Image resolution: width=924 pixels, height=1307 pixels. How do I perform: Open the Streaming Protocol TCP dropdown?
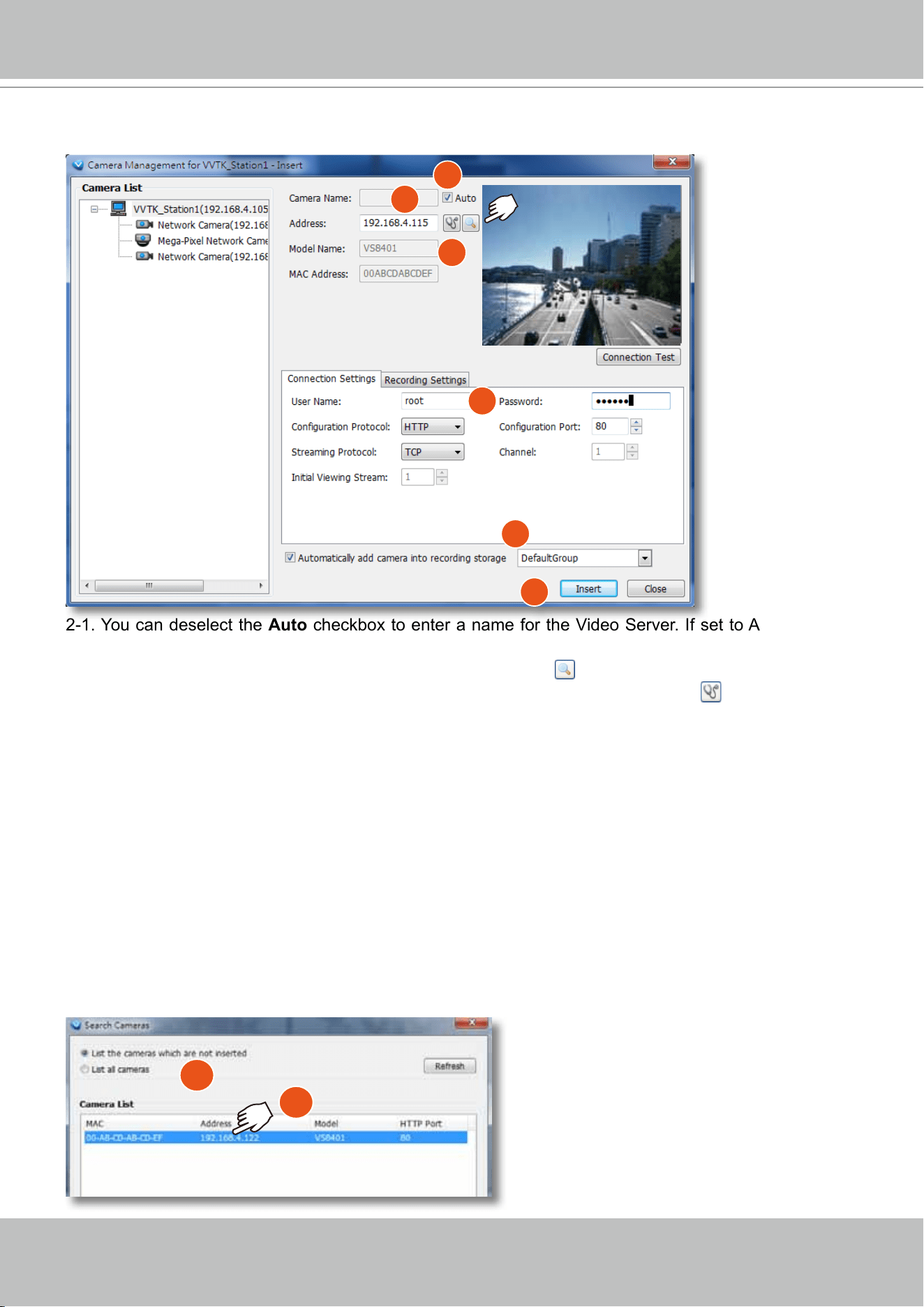click(433, 452)
